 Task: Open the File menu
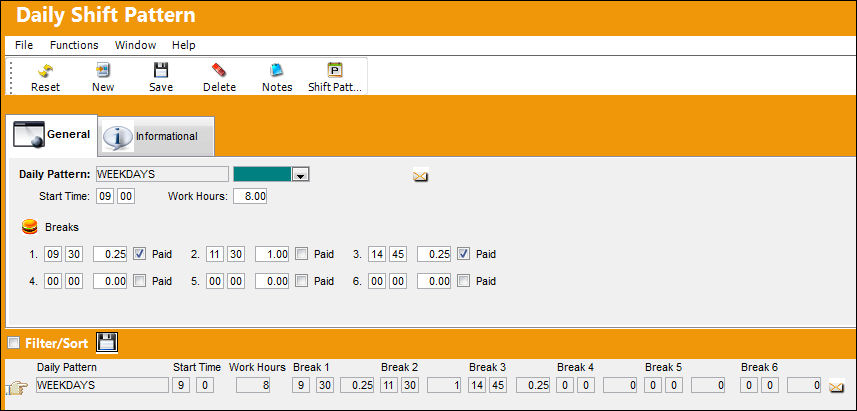[x=24, y=45]
